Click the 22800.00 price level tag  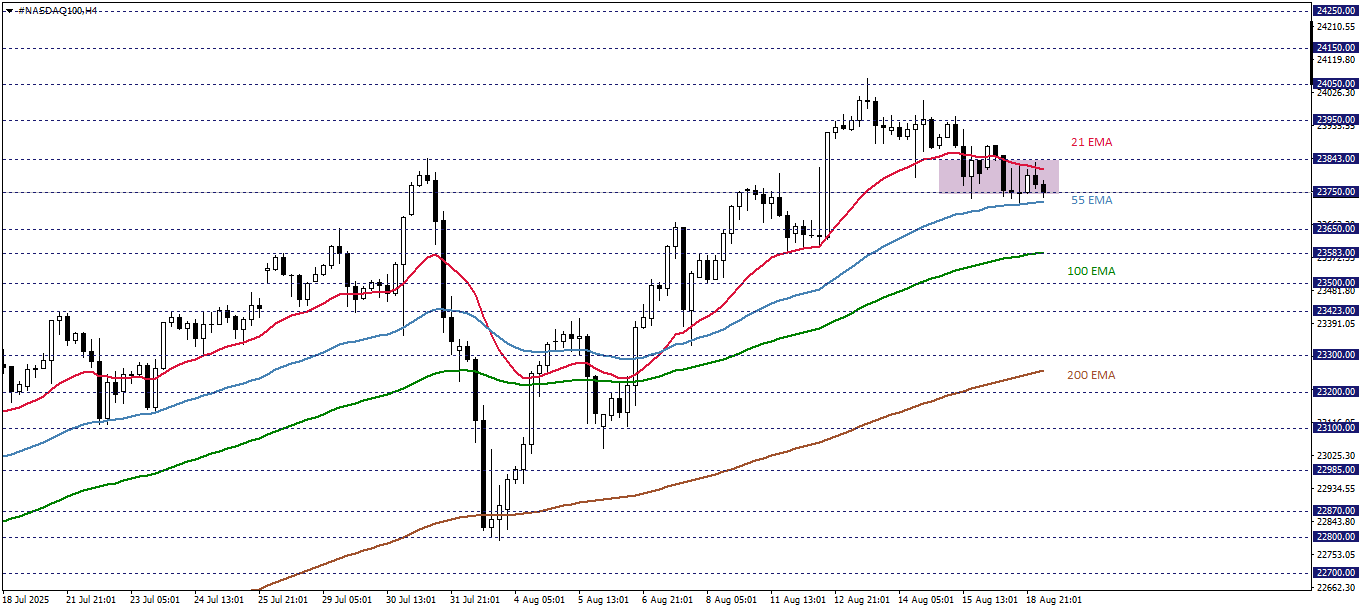click(1336, 536)
